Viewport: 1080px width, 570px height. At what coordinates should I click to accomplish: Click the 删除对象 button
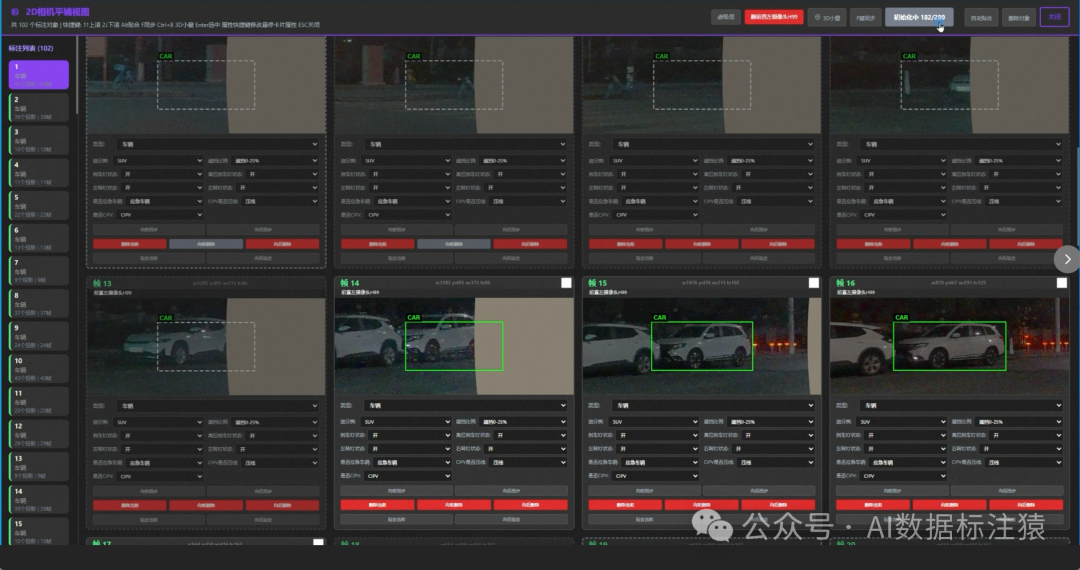[x=1019, y=17]
